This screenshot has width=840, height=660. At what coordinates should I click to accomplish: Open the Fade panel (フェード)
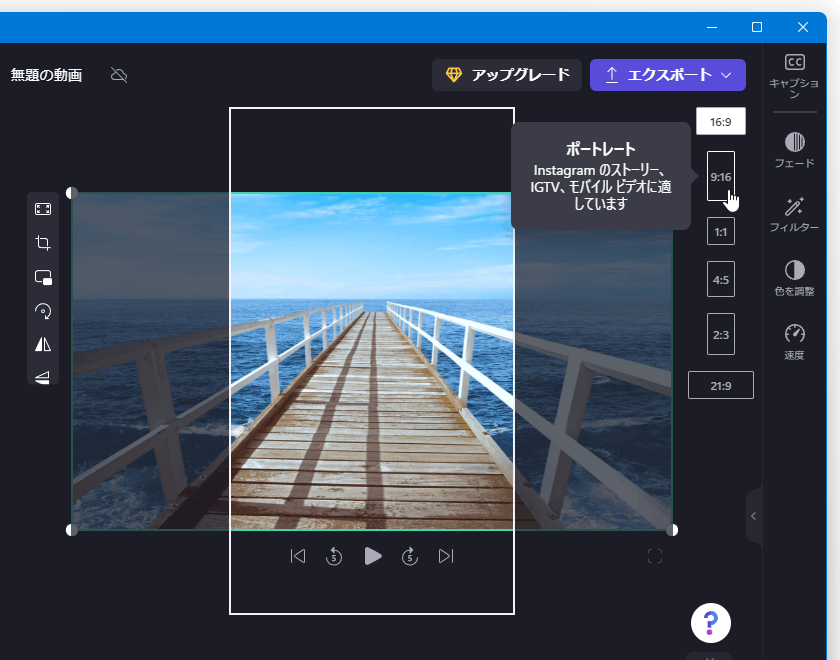(794, 150)
